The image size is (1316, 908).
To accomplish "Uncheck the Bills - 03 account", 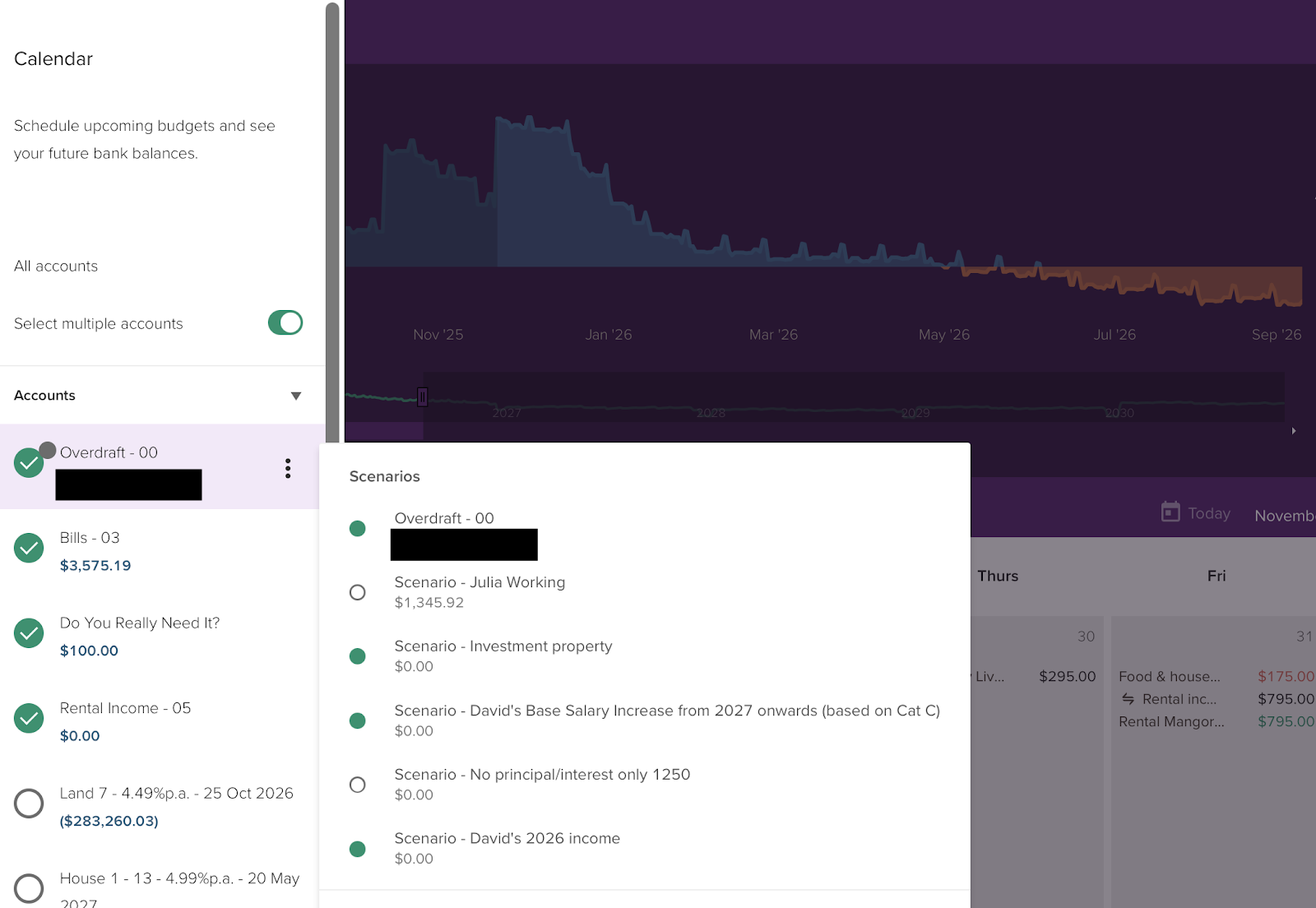I will coord(29,548).
